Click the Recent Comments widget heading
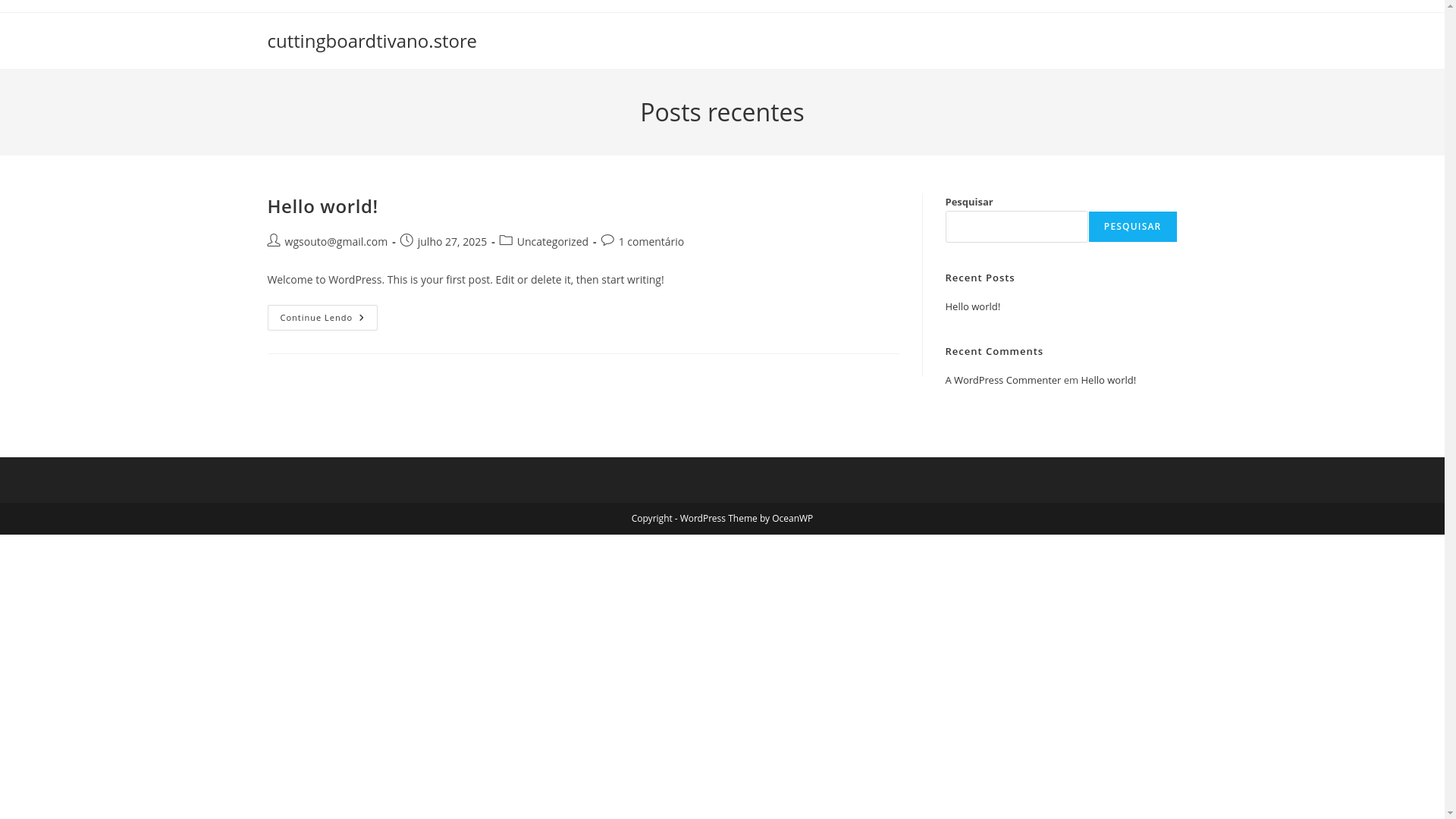1456x819 pixels. coord(994,351)
